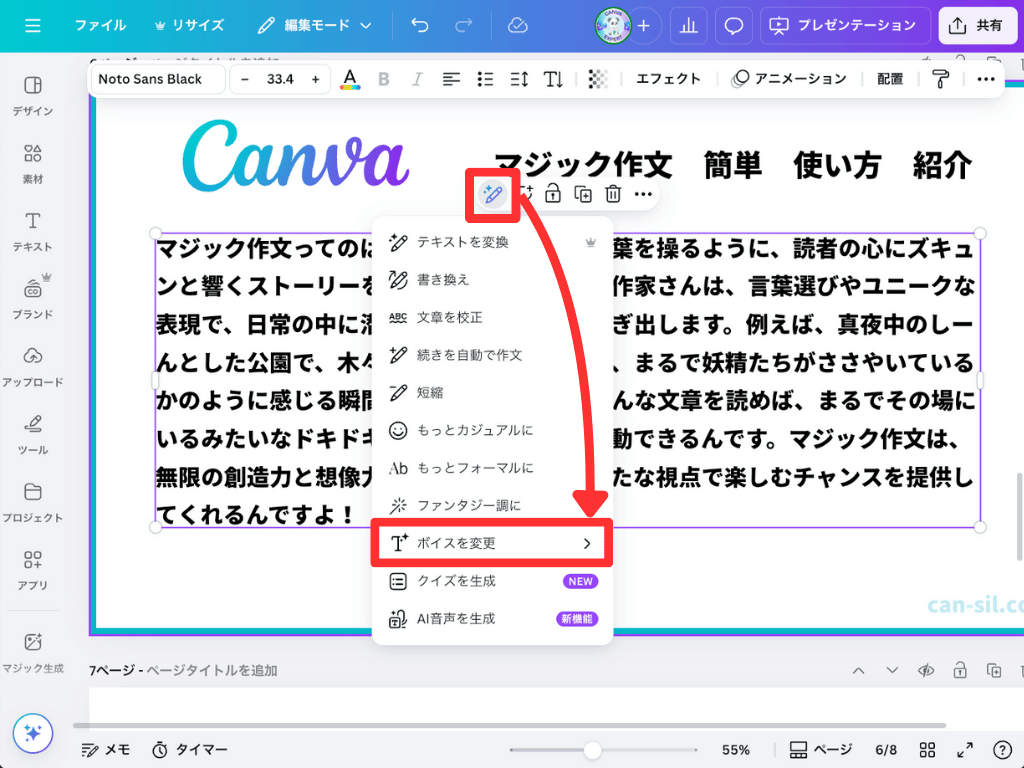Open the text color picker
This screenshot has width=1024, height=768.
tap(350, 79)
